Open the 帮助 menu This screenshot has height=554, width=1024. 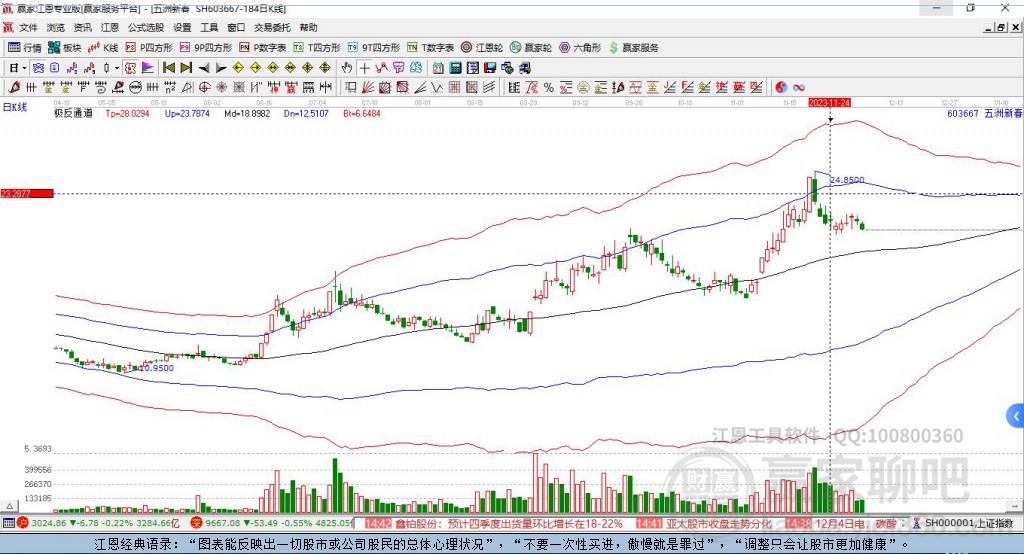point(308,27)
